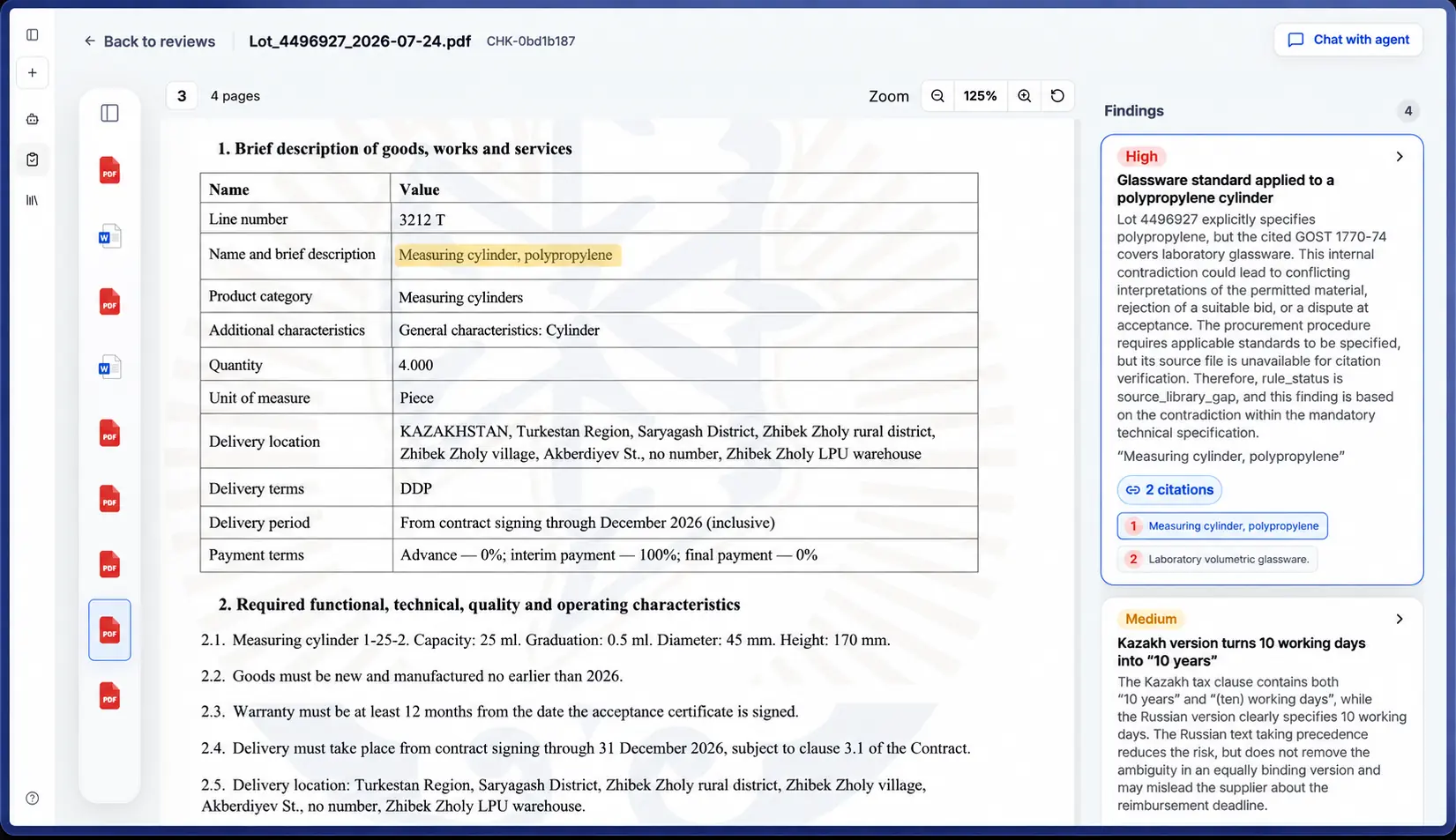
Task: Click the 4 pages label
Action: coord(235,96)
